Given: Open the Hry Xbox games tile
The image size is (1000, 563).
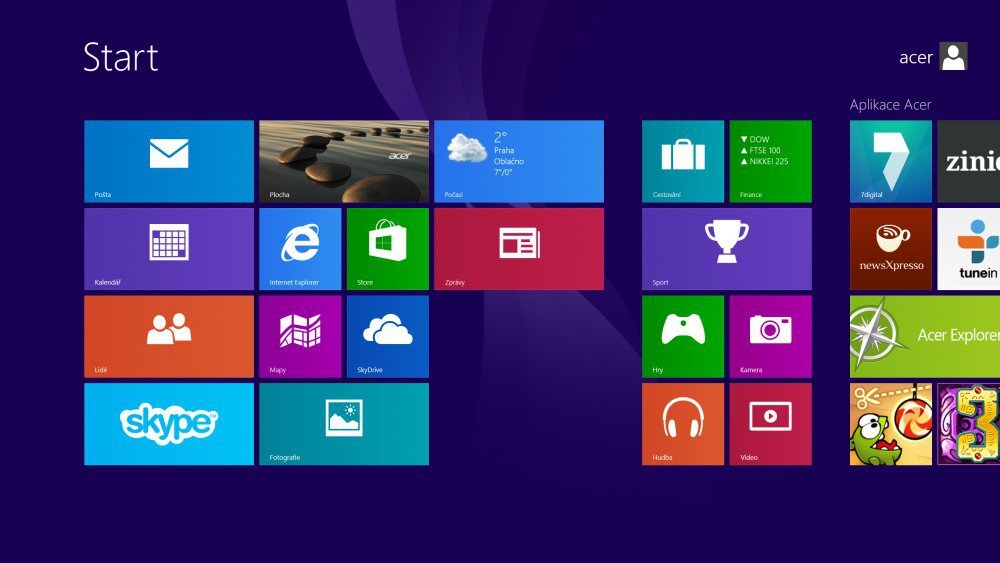Looking at the screenshot, I should 682,335.
